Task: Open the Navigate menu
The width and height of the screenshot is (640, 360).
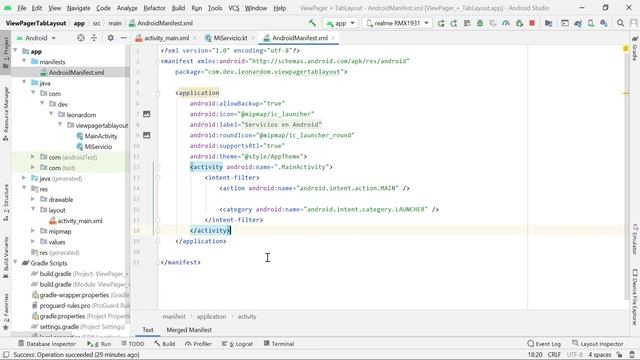Action: [x=78, y=8]
